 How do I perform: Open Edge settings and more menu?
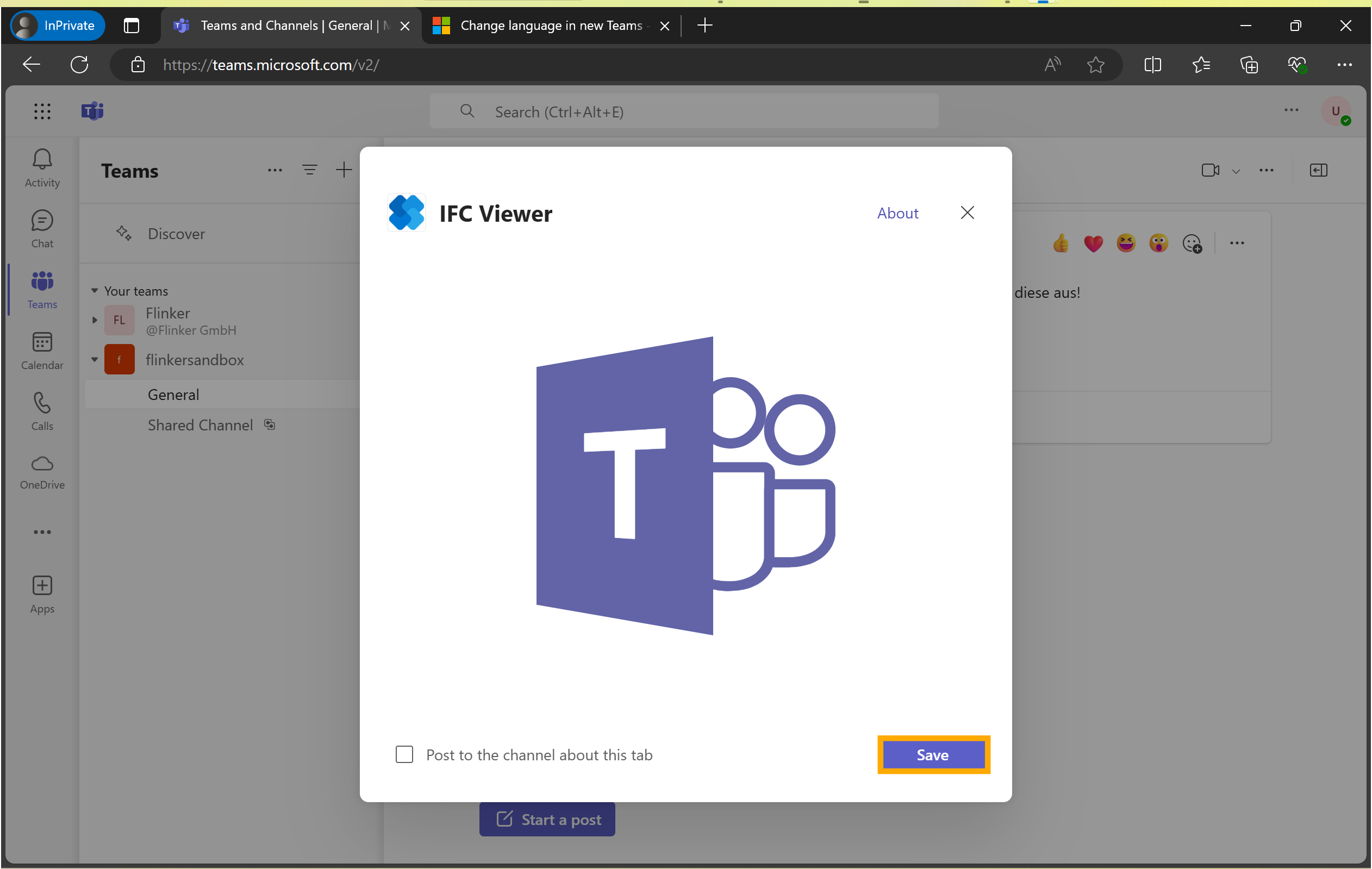pos(1345,65)
